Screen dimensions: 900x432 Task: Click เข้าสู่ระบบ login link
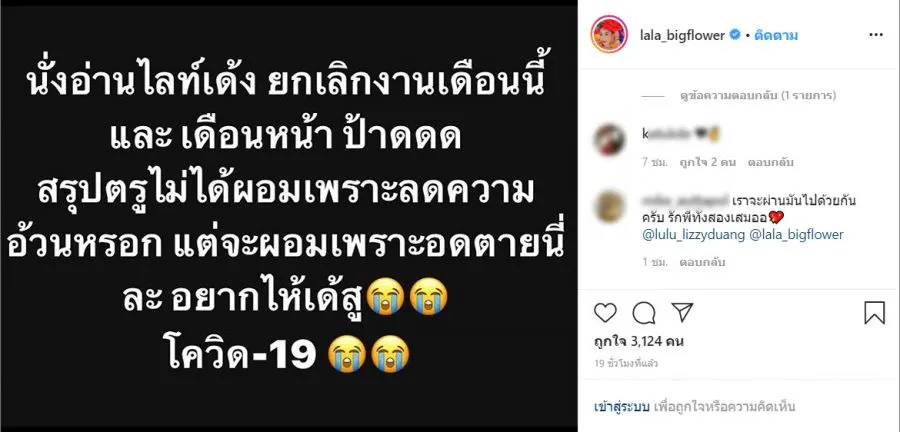pos(622,407)
